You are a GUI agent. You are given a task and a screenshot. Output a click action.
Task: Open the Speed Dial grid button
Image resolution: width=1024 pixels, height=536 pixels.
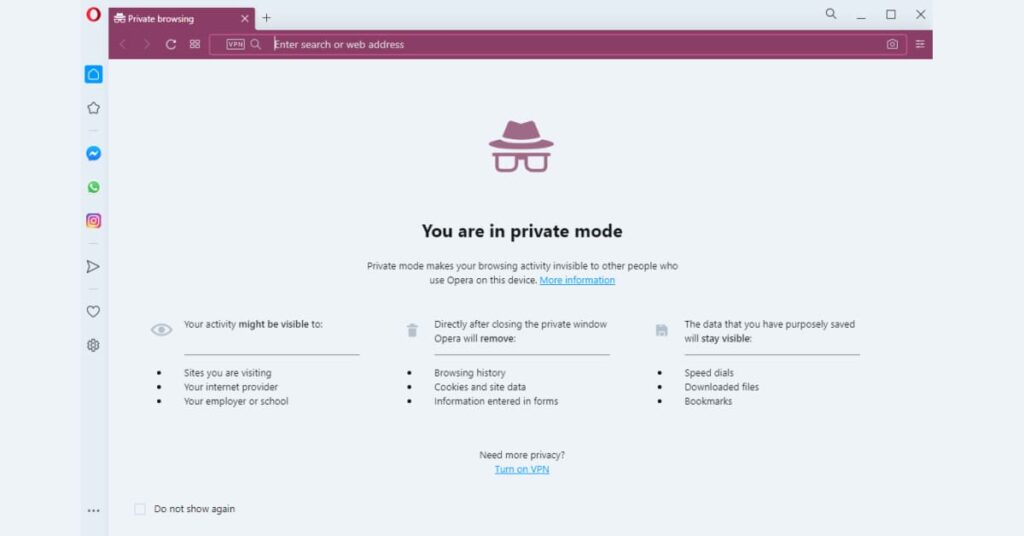[x=195, y=44]
